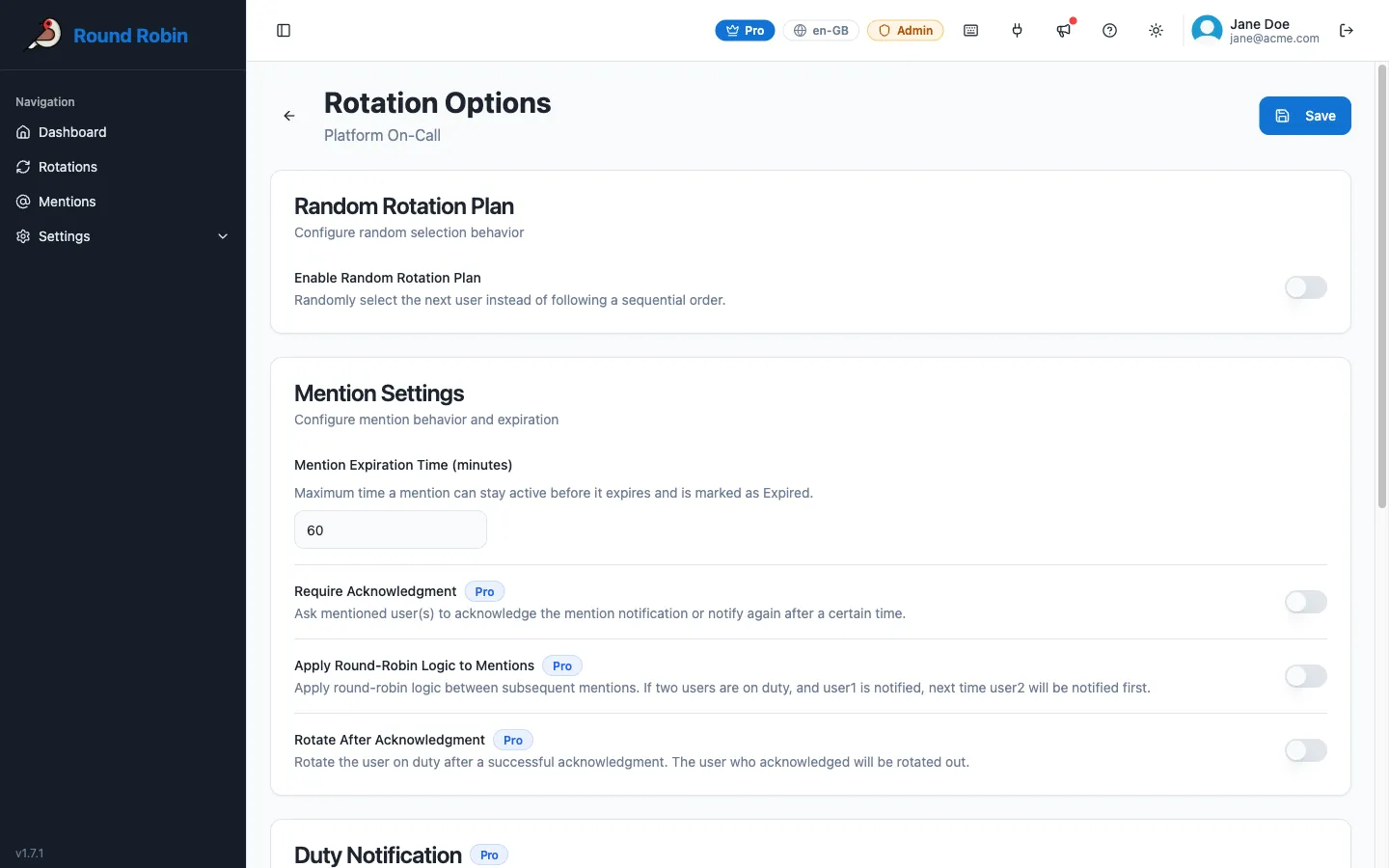Viewport: 1389px width, 868px height.
Task: Click the Pro badge beside Rotate After Acknowledgment
Action: tap(513, 741)
